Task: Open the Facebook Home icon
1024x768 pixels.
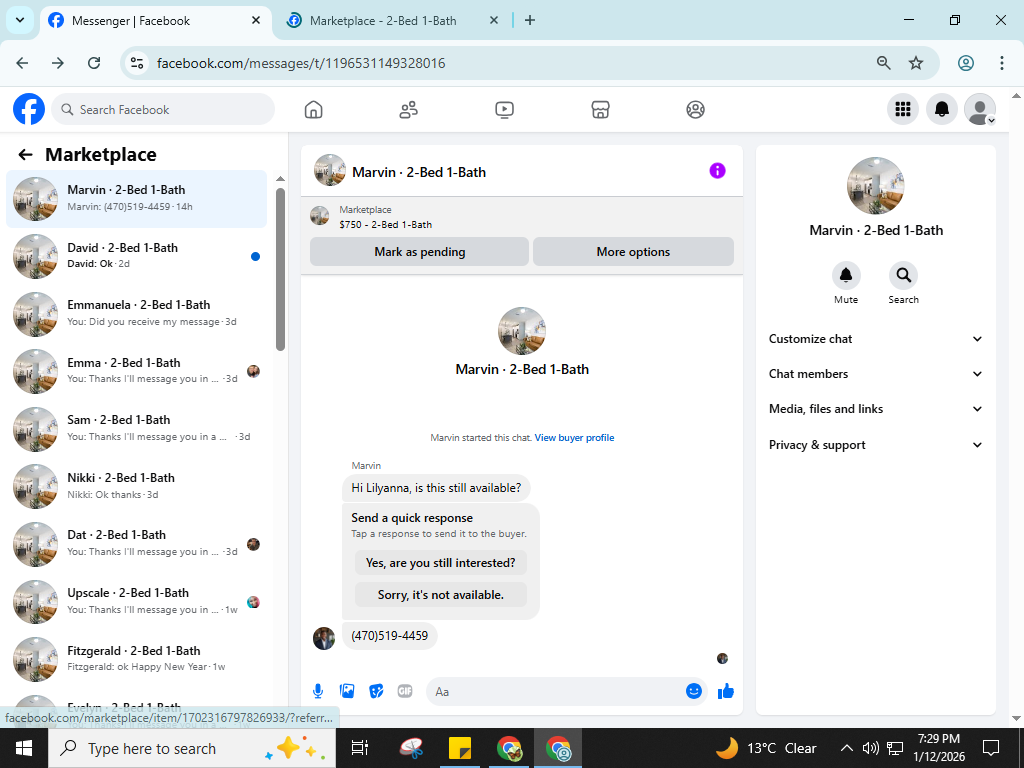Action: click(x=313, y=110)
